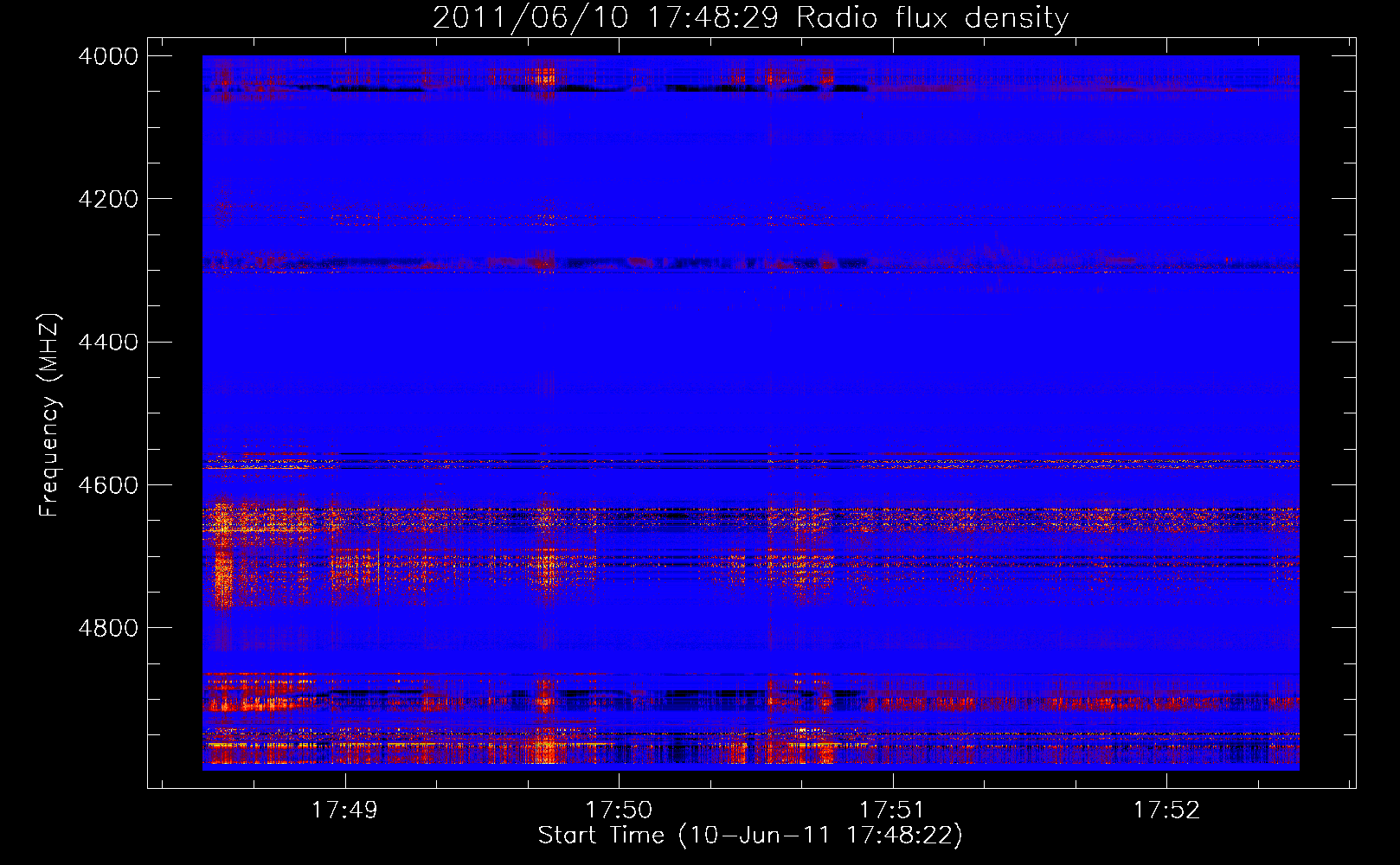Screen dimensions: 1400x865
Task: Select the 4200 frequency axis label
Action: [108, 199]
